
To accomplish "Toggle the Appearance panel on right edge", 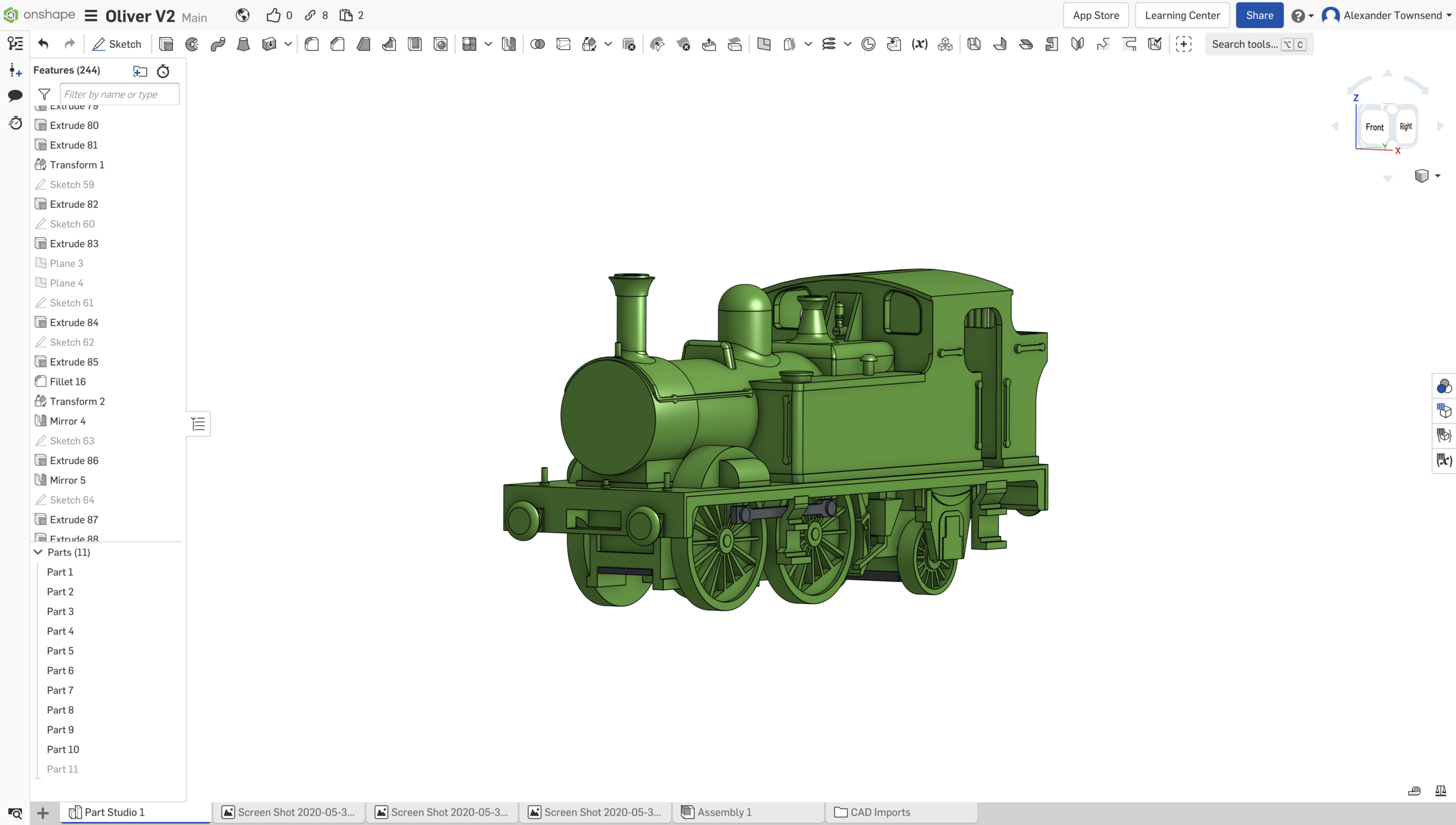I will tap(1444, 387).
